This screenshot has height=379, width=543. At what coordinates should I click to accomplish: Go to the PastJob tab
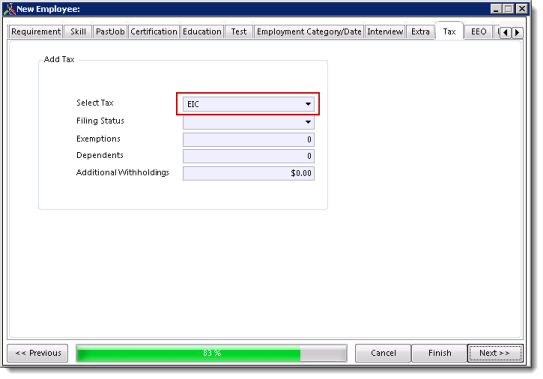coord(110,32)
